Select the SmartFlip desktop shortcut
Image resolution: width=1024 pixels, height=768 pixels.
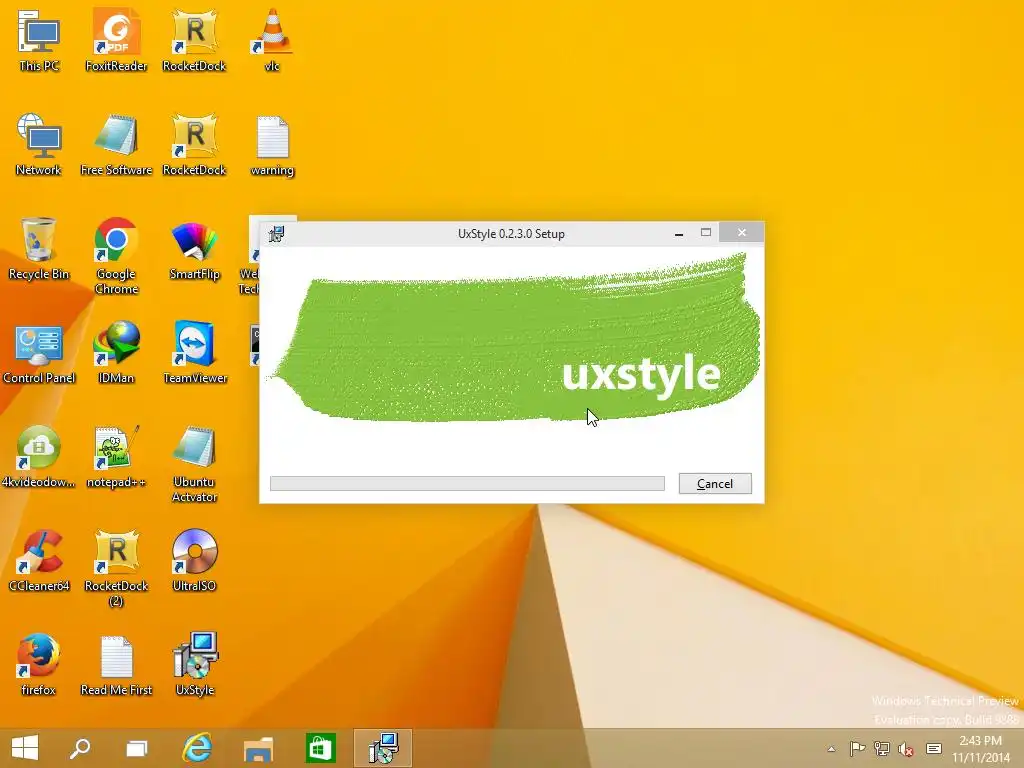click(x=194, y=249)
